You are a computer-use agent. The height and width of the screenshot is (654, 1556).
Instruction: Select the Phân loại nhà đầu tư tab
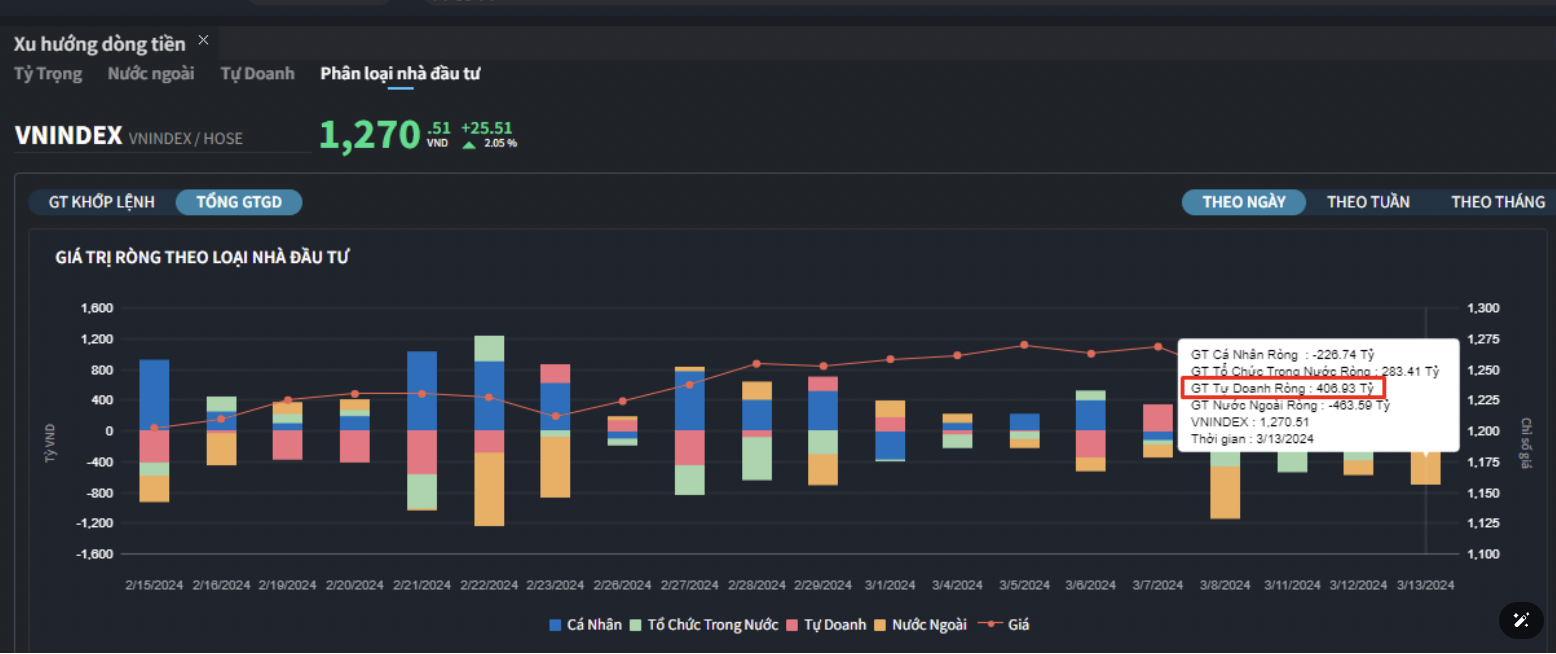click(400, 73)
